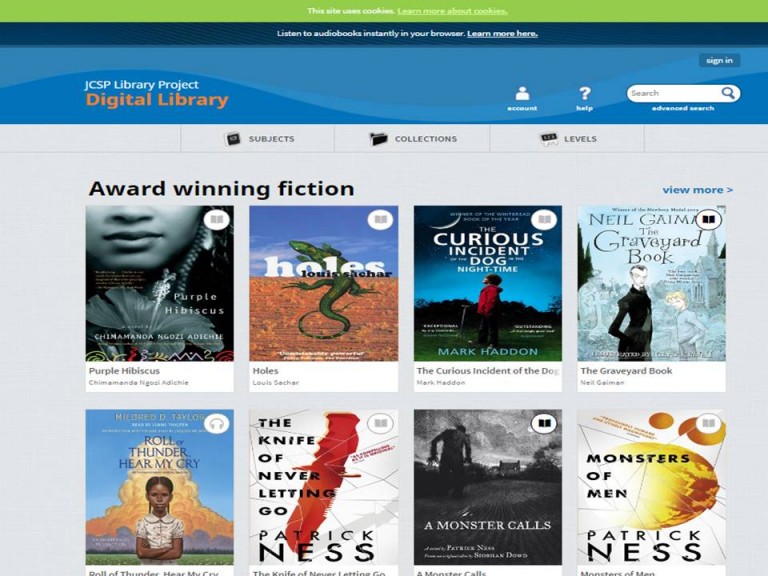The width and height of the screenshot is (768, 576).
Task: Open The Curious Incident cover thumbnail
Action: click(488, 283)
